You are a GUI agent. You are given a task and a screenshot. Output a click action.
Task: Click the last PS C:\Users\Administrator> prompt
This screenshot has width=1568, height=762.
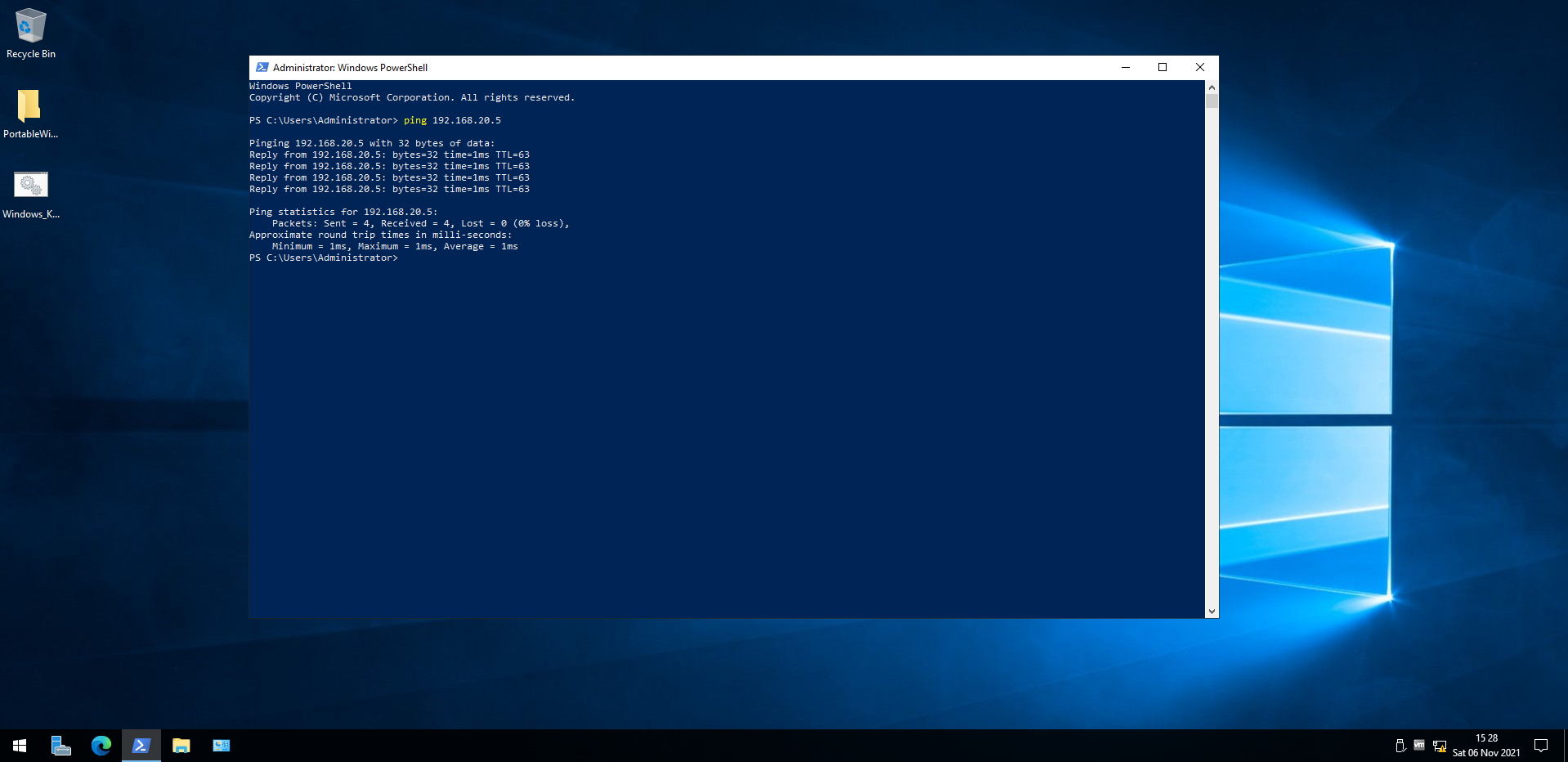point(324,258)
